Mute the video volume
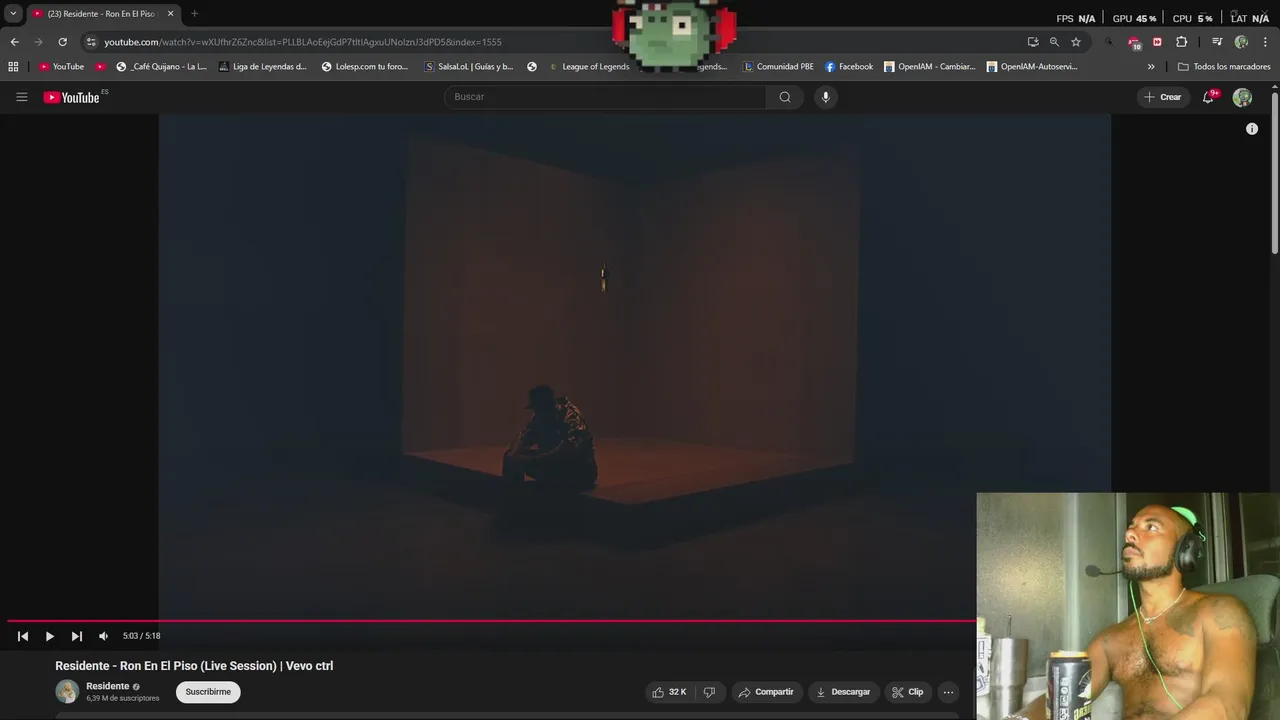 [103, 636]
